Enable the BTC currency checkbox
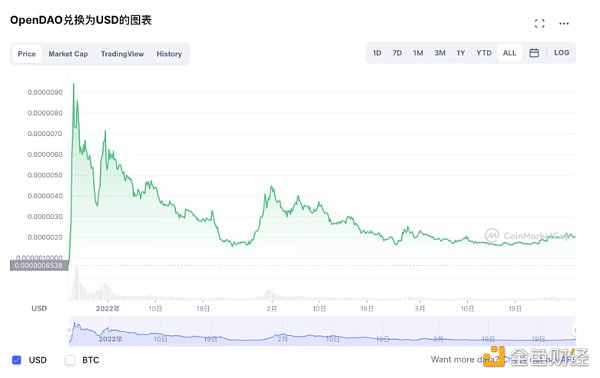Image resolution: width=600 pixels, height=378 pixels. pyautogui.click(x=70, y=360)
